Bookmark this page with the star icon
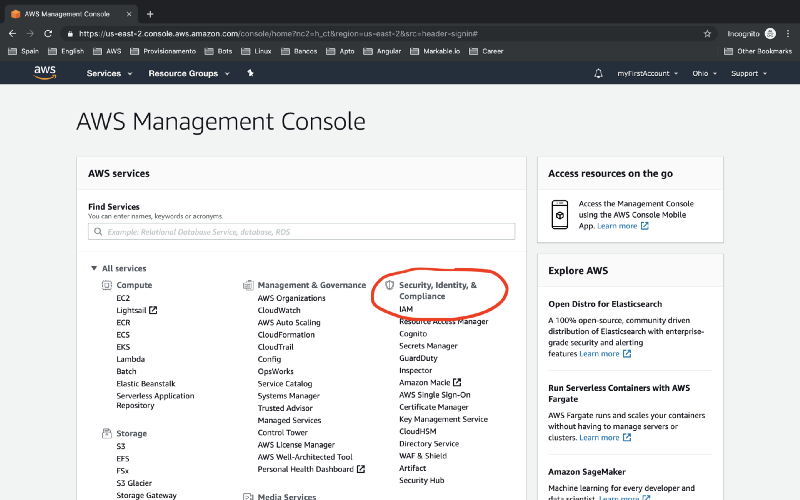 coord(707,34)
